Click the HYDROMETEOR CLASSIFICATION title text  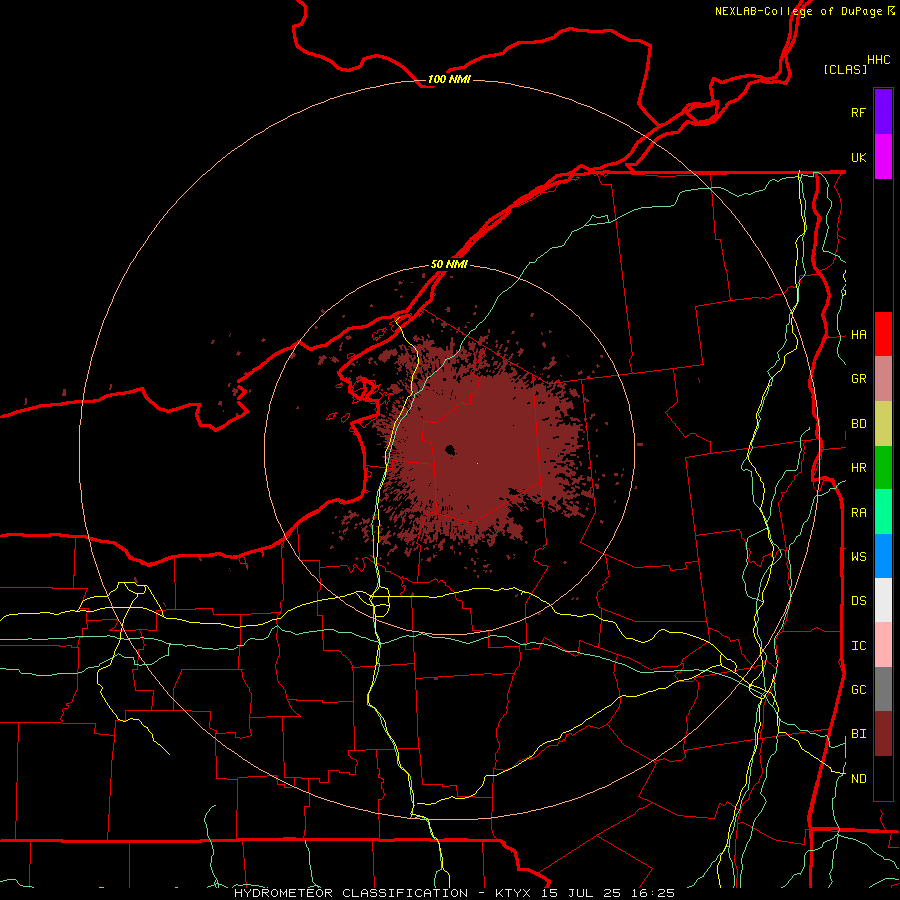351,893
